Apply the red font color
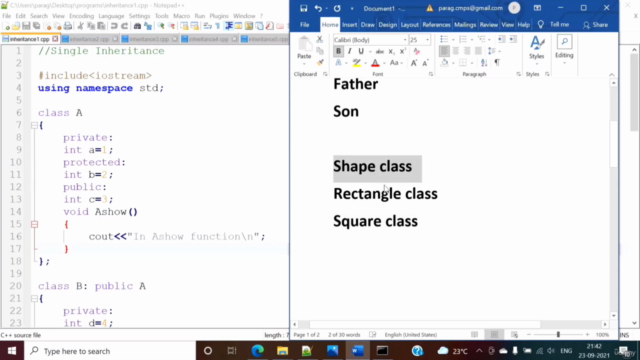Screen dimensions: 640x360 (x=375, y=63)
